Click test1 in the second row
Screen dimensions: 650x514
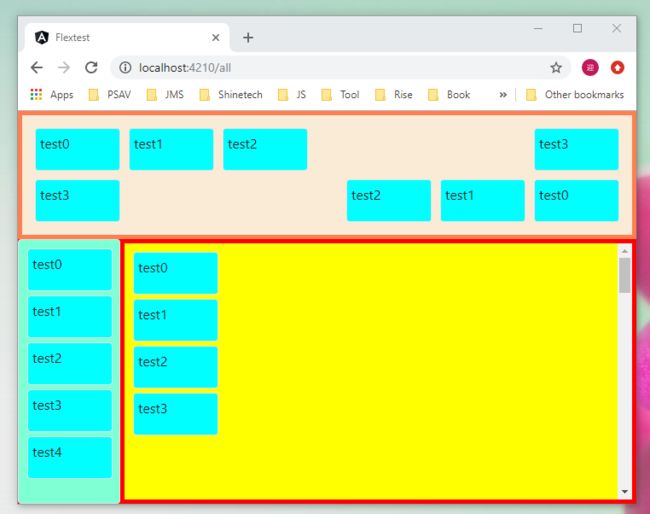[x=483, y=201]
